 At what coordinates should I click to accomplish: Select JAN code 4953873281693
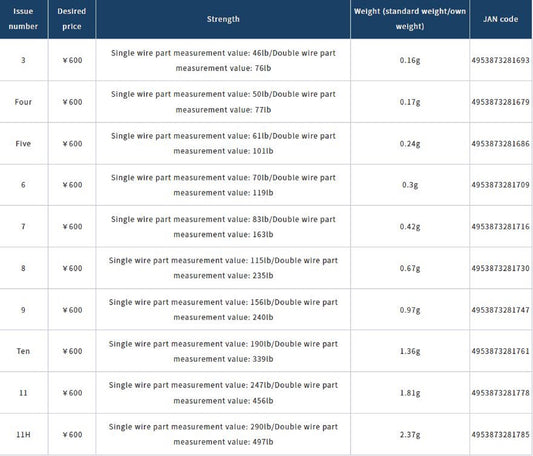(x=500, y=60)
